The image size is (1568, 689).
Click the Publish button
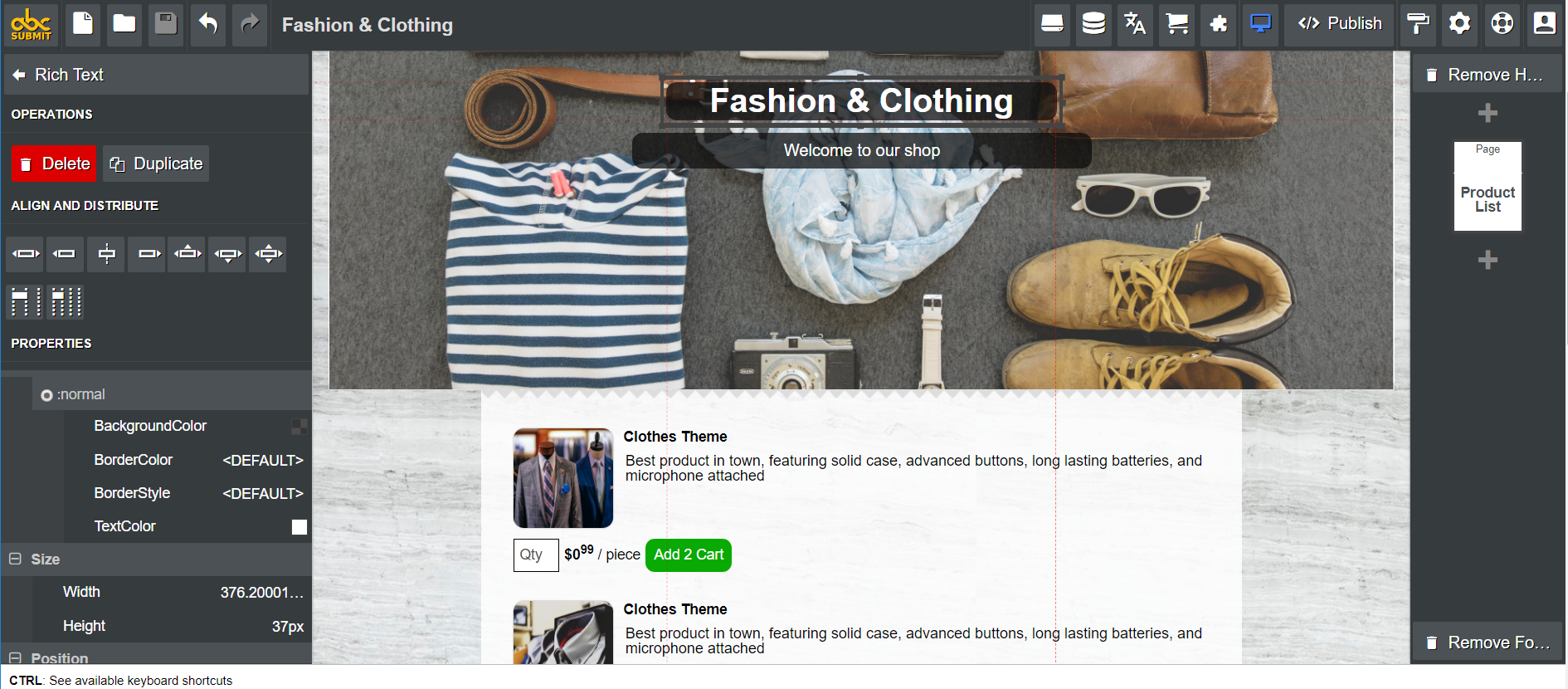(x=1340, y=23)
